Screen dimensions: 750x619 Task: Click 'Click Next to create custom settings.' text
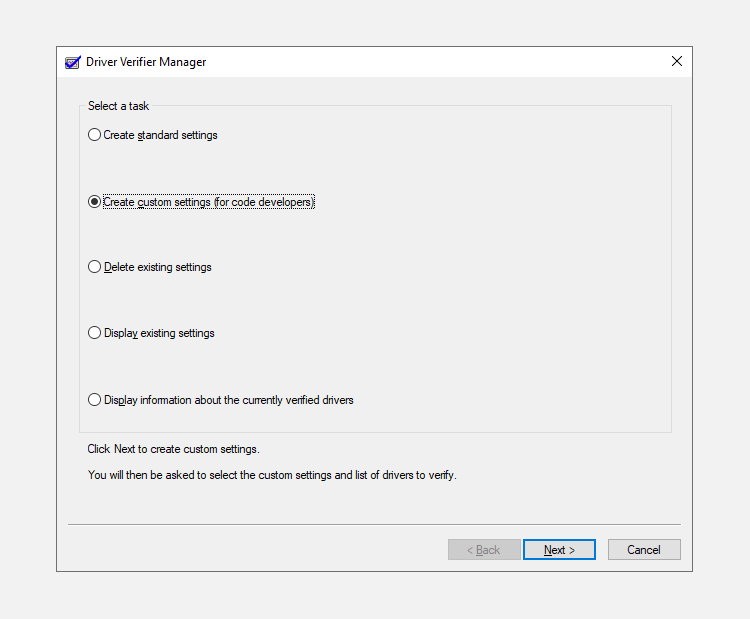tap(174, 449)
